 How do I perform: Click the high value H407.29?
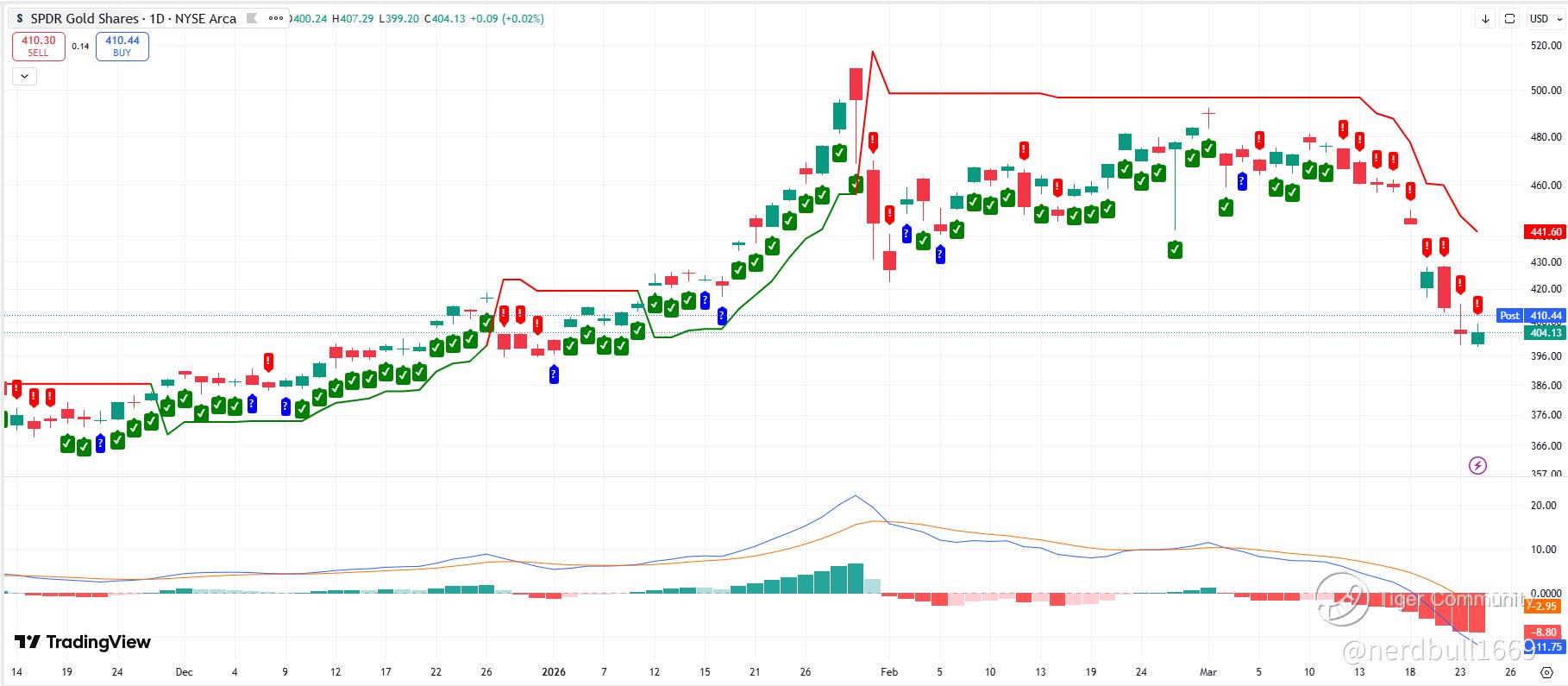tap(353, 18)
